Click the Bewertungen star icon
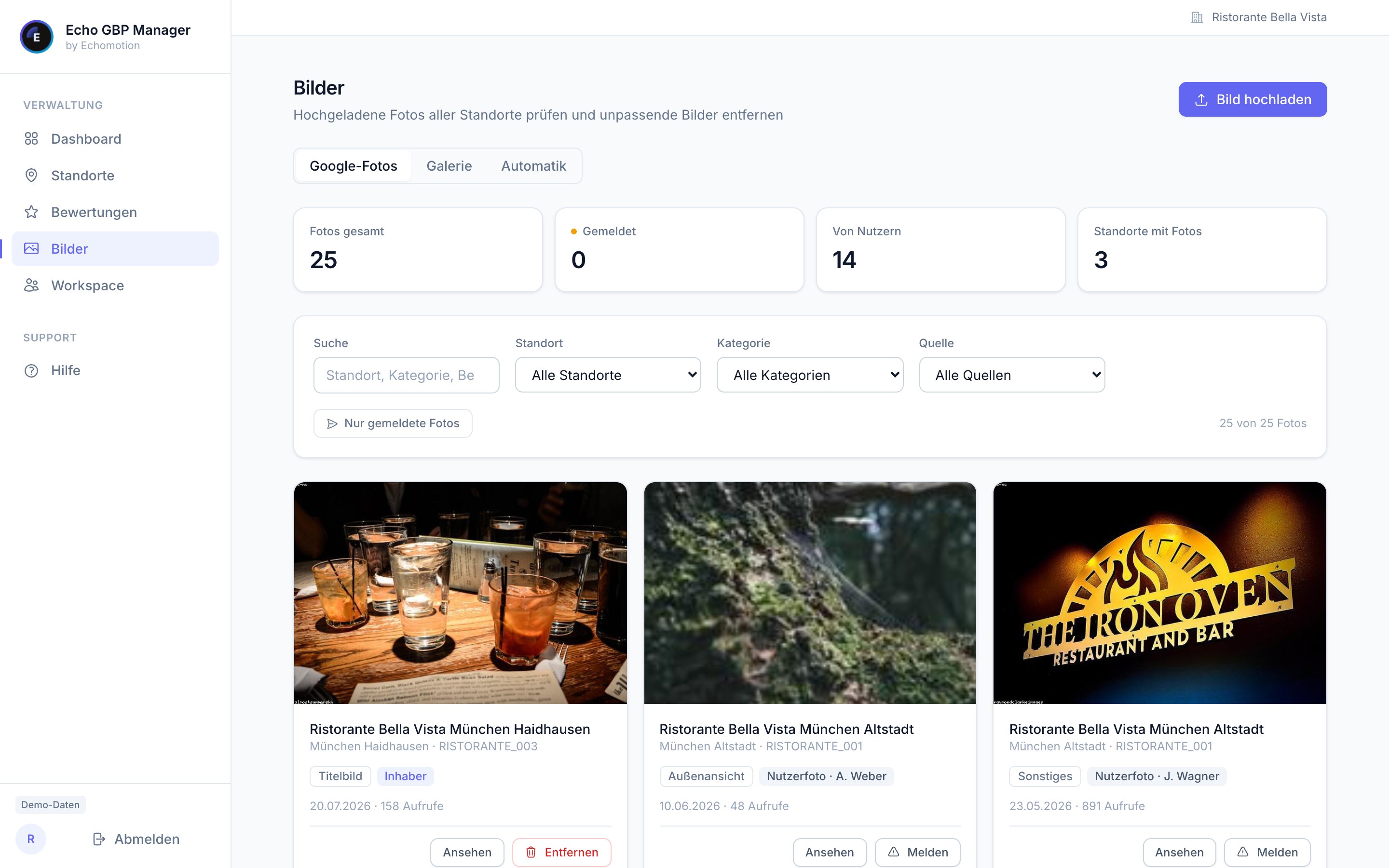1389x868 pixels. (x=31, y=212)
